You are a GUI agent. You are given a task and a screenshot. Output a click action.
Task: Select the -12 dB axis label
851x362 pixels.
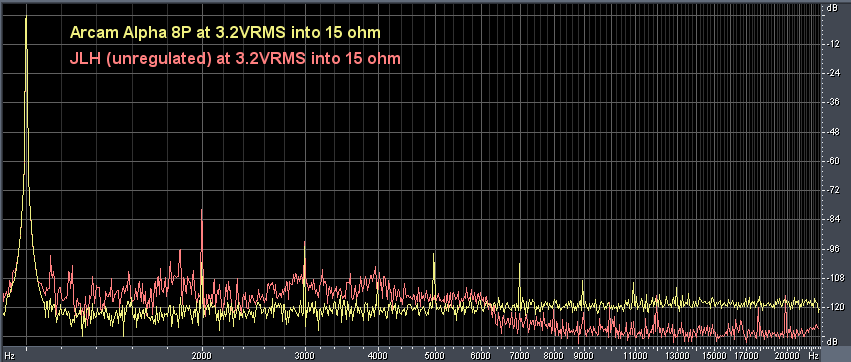click(x=833, y=44)
